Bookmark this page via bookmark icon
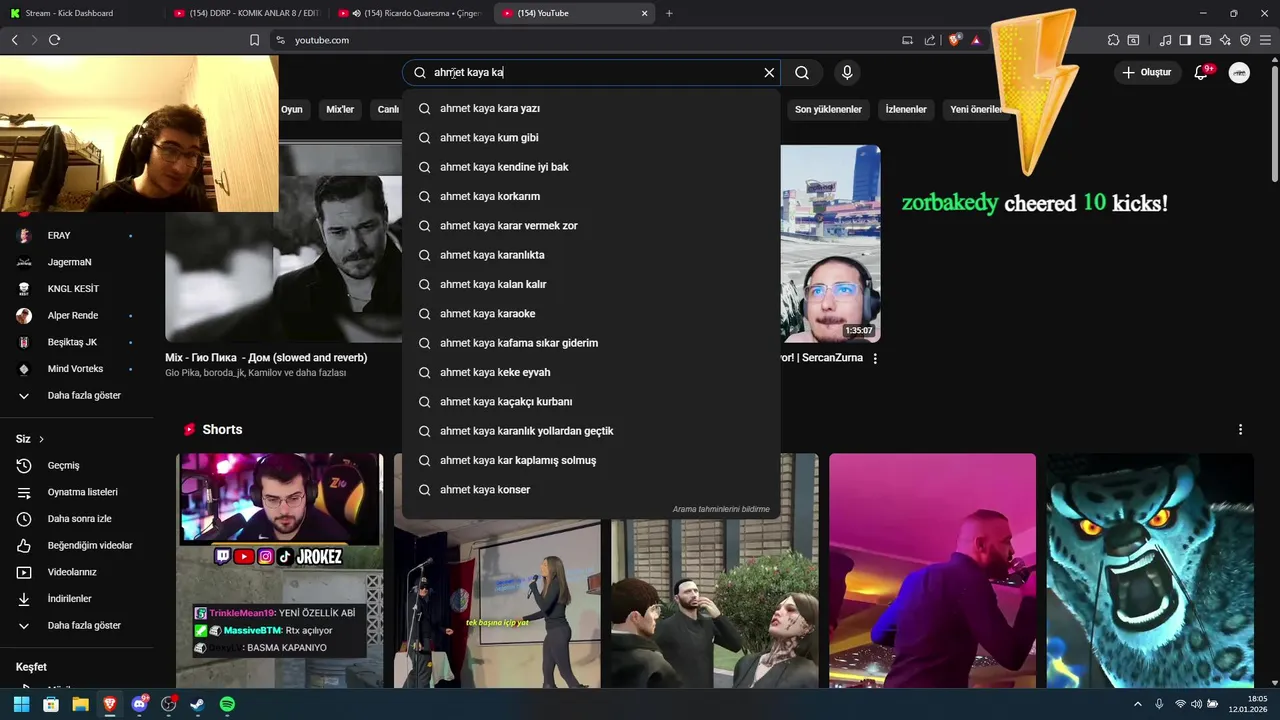Image resolution: width=1280 pixels, height=720 pixels. [254, 40]
